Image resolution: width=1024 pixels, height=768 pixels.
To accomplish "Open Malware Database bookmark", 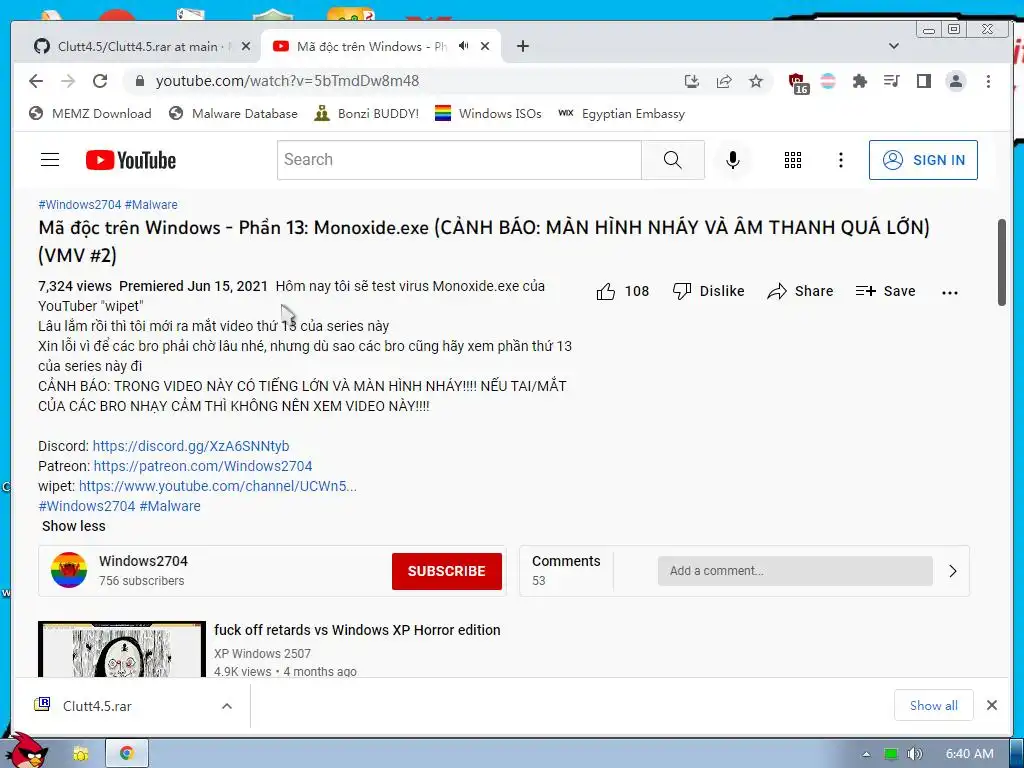I will coord(232,114).
